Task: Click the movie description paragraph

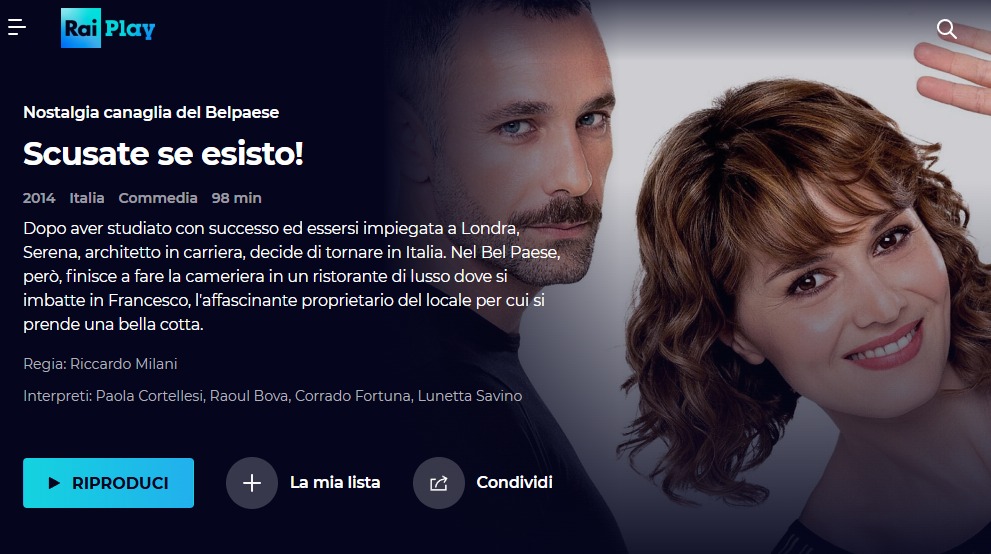Action: (291, 276)
